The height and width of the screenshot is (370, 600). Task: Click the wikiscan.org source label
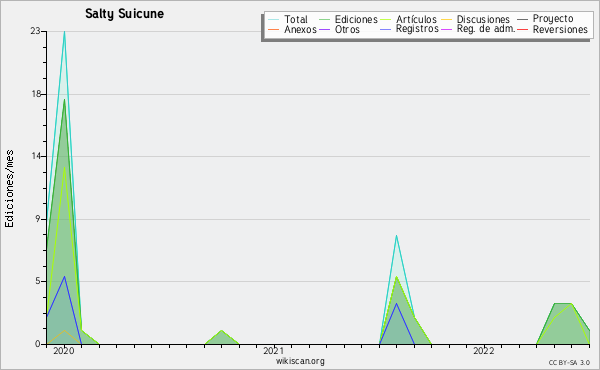point(300,361)
